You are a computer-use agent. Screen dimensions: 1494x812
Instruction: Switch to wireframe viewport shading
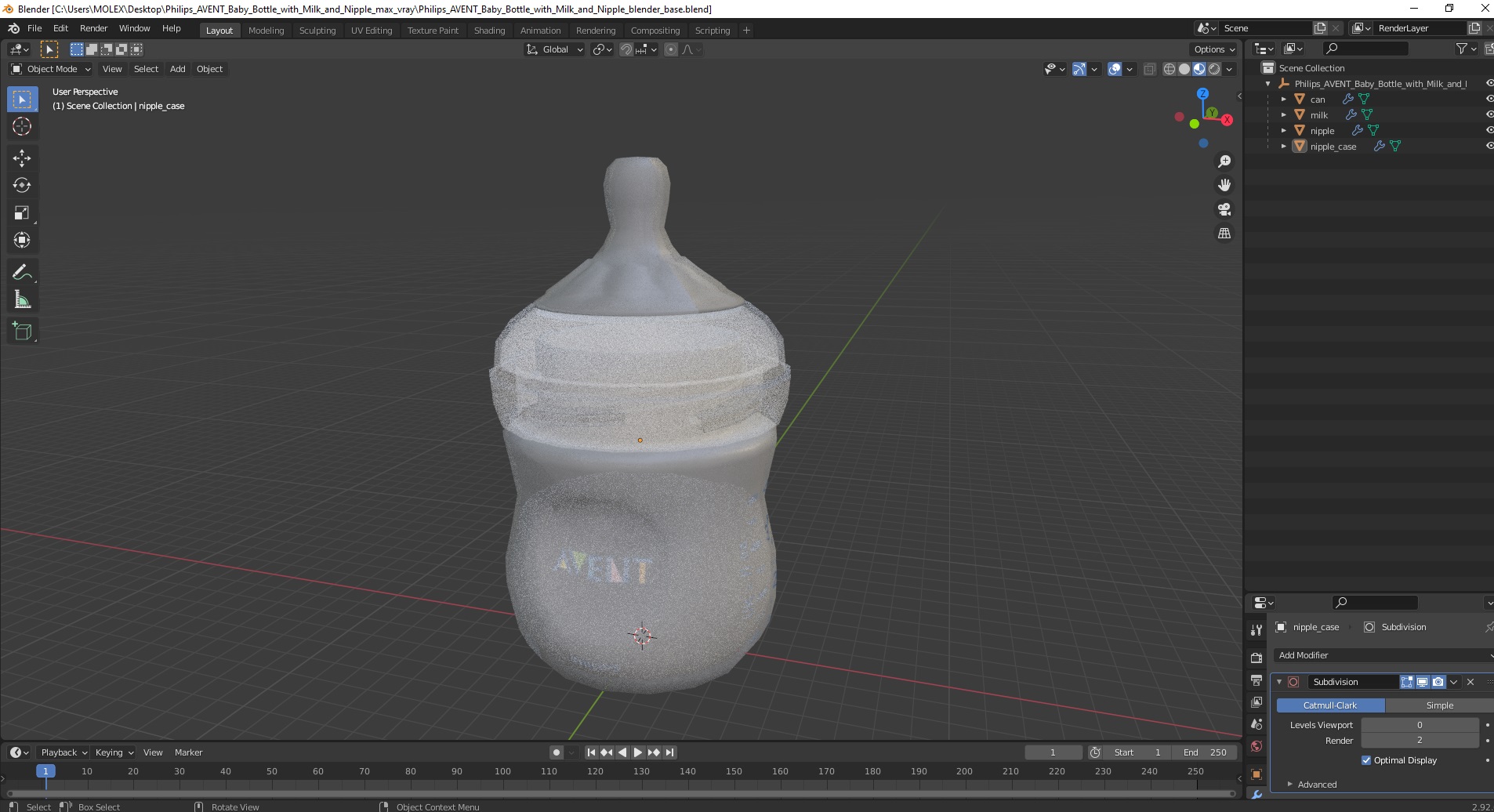tap(1169, 69)
